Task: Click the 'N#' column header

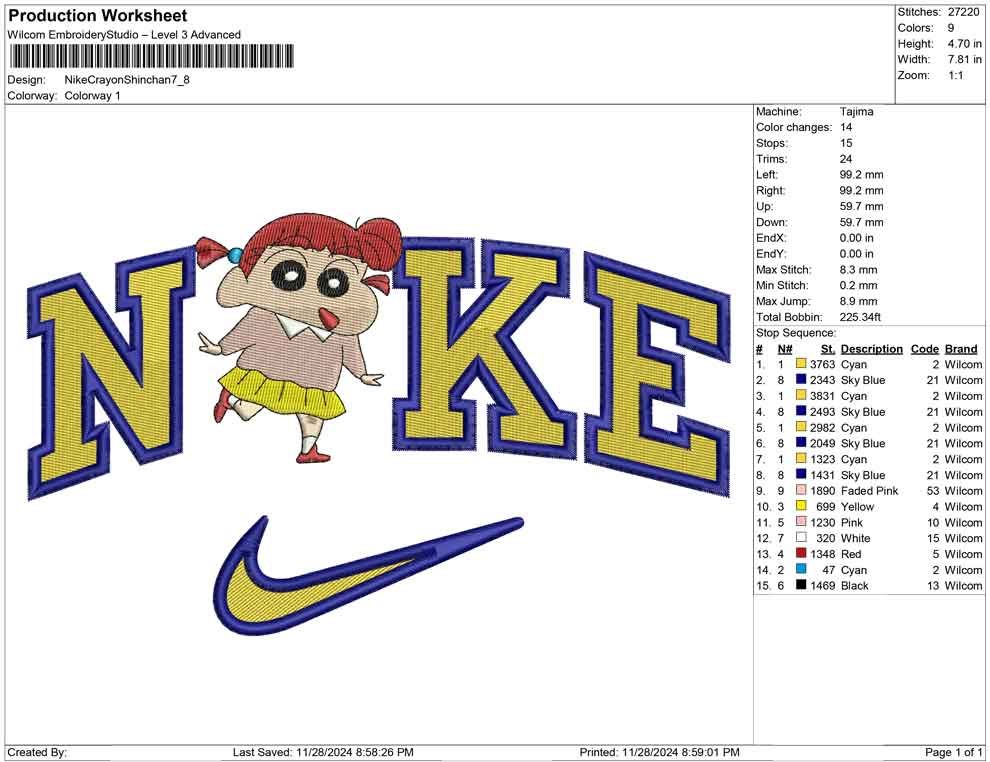Action: [785, 348]
